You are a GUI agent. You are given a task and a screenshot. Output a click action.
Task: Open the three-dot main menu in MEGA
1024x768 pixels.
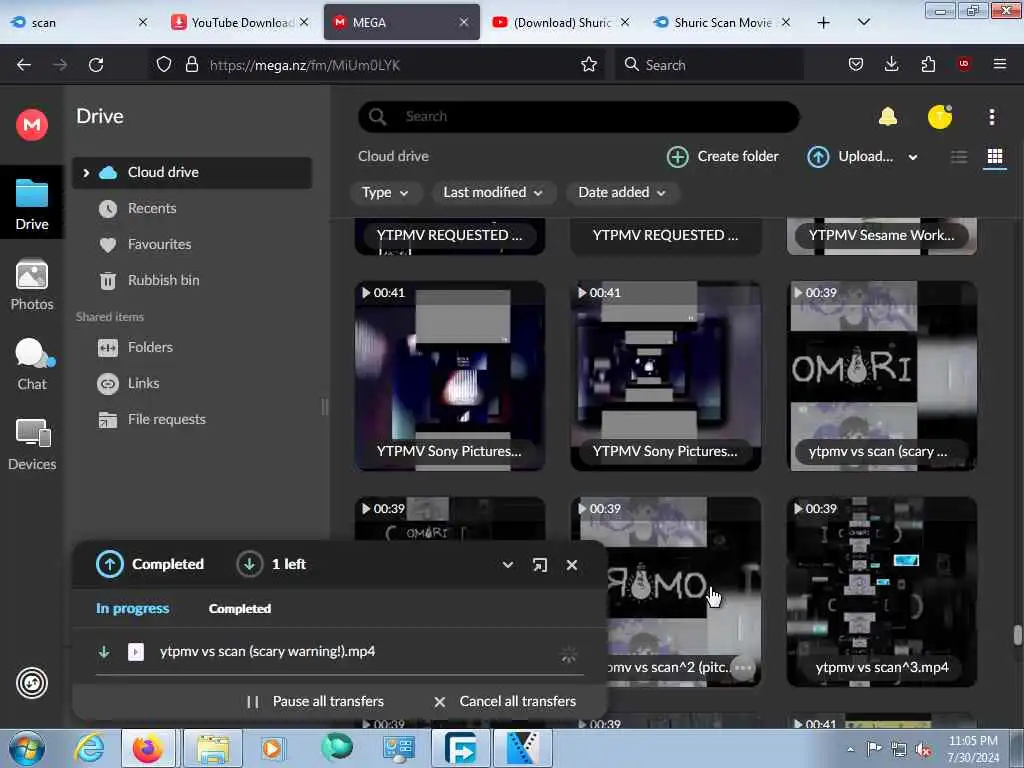(991, 117)
